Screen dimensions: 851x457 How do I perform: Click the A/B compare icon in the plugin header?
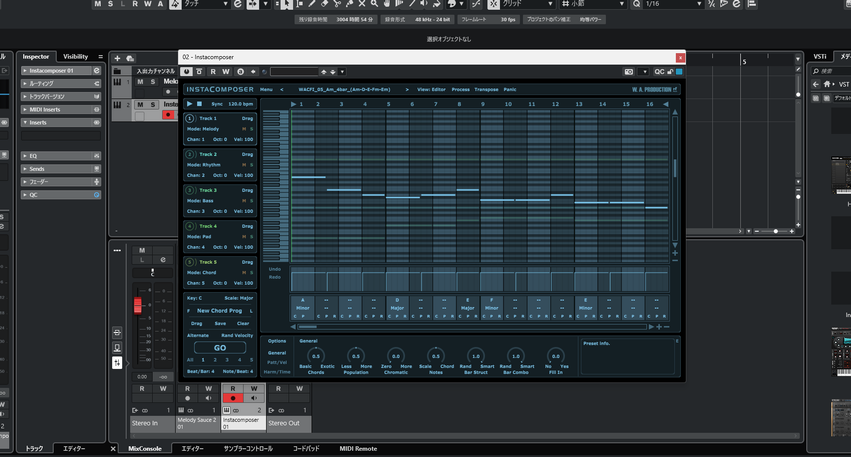(240, 72)
